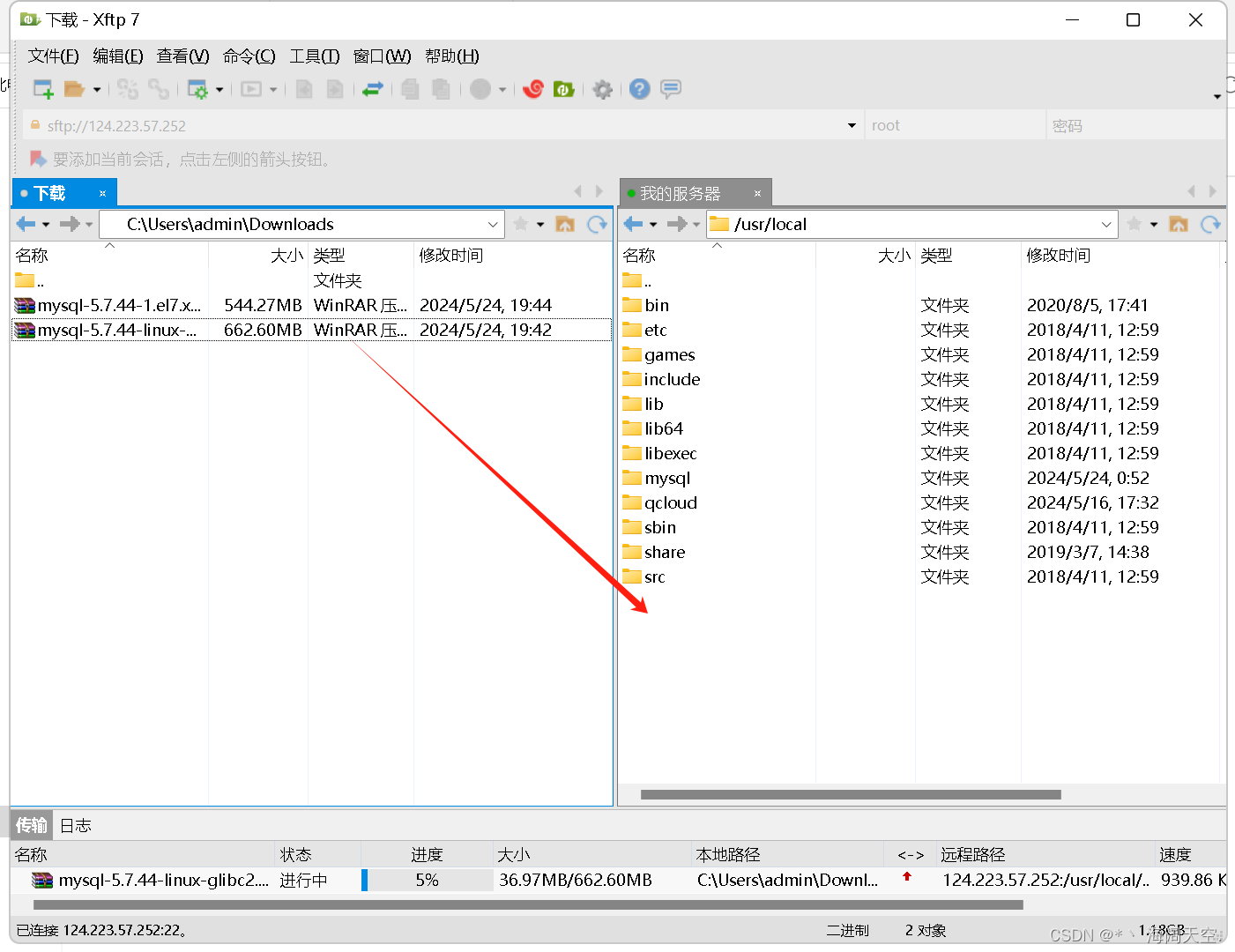The height and width of the screenshot is (952, 1235).
Task: Click the local pane home folder icon
Action: [565, 224]
